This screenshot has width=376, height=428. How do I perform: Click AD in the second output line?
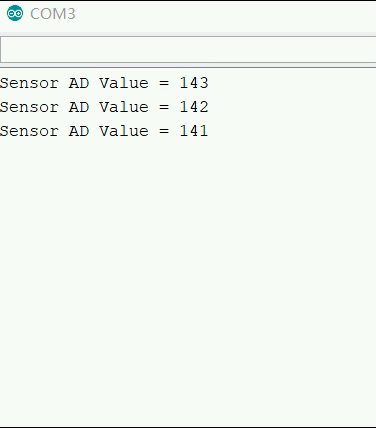click(79, 107)
